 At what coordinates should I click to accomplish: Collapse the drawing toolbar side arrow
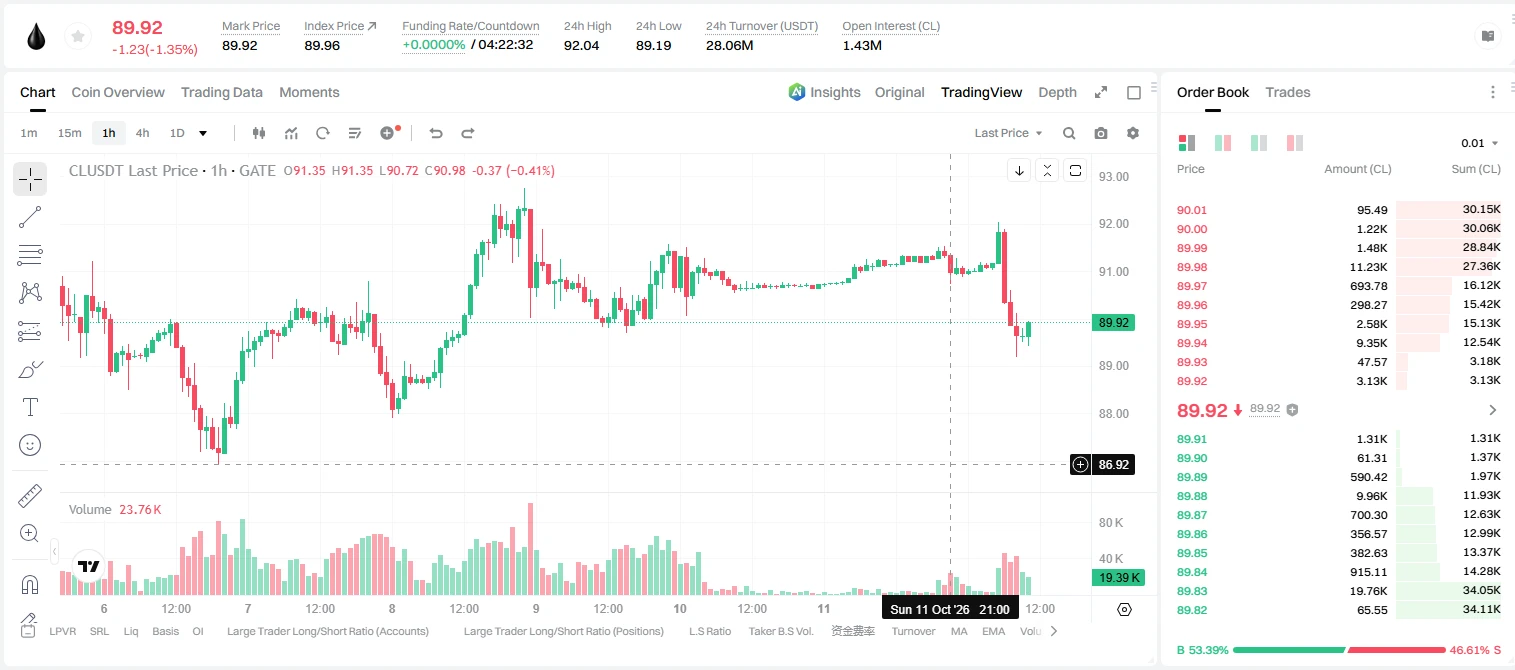[x=54, y=550]
